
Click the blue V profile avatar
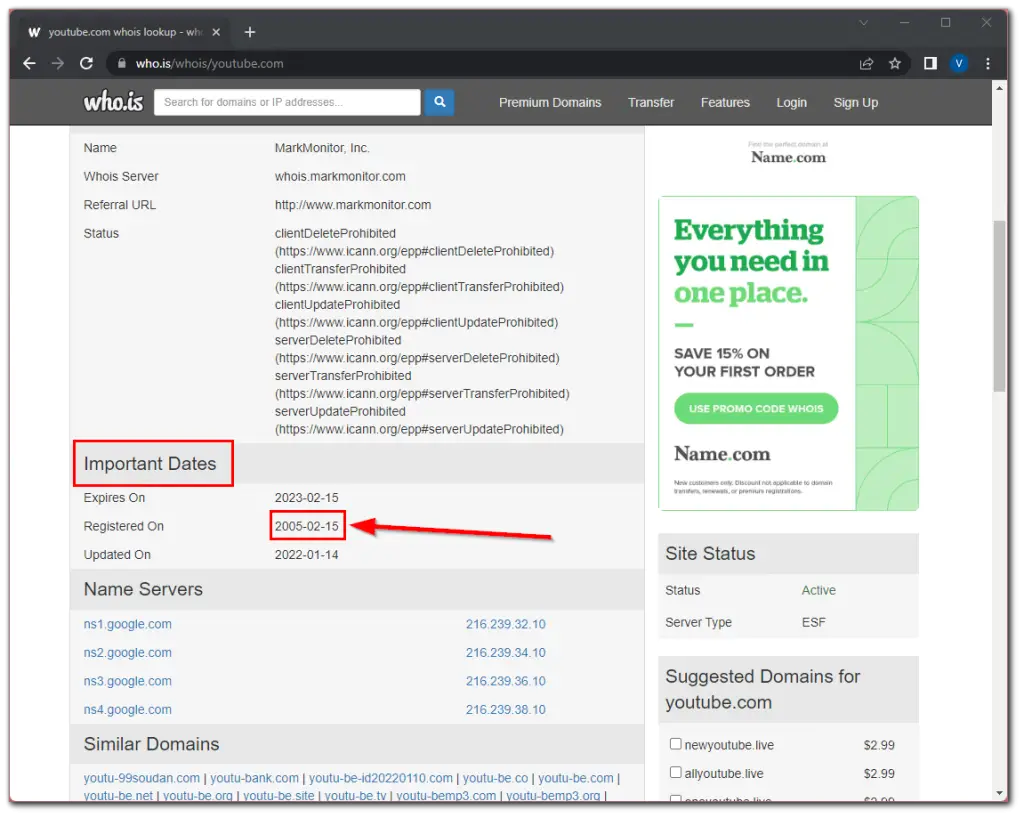coord(959,63)
